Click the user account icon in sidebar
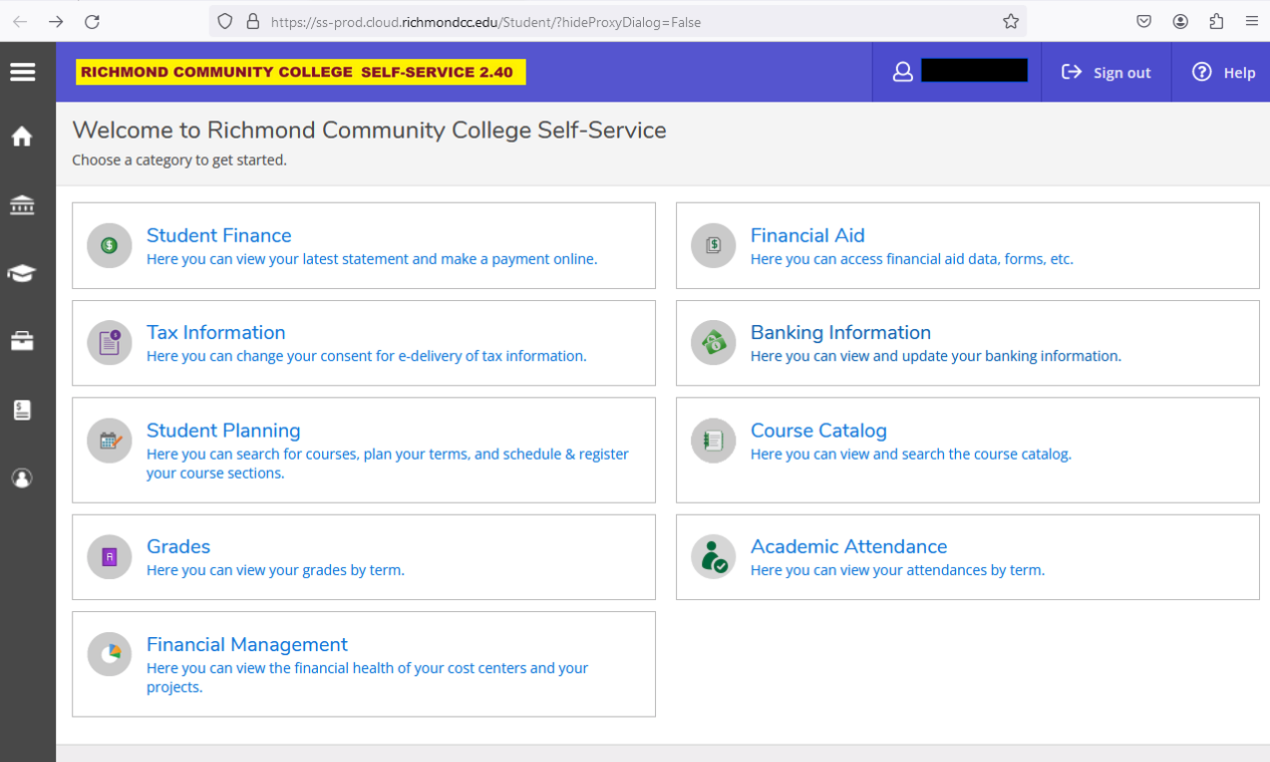This screenshot has height=762, width=1270. point(22,478)
